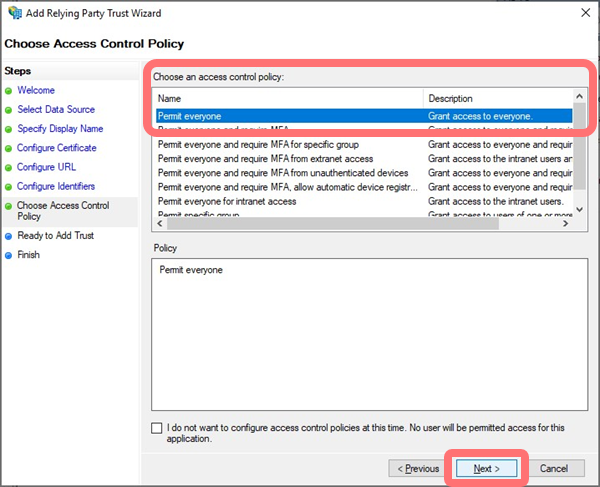The height and width of the screenshot is (487, 600).
Task: Open the Configure Certificate step
Action: (x=57, y=148)
